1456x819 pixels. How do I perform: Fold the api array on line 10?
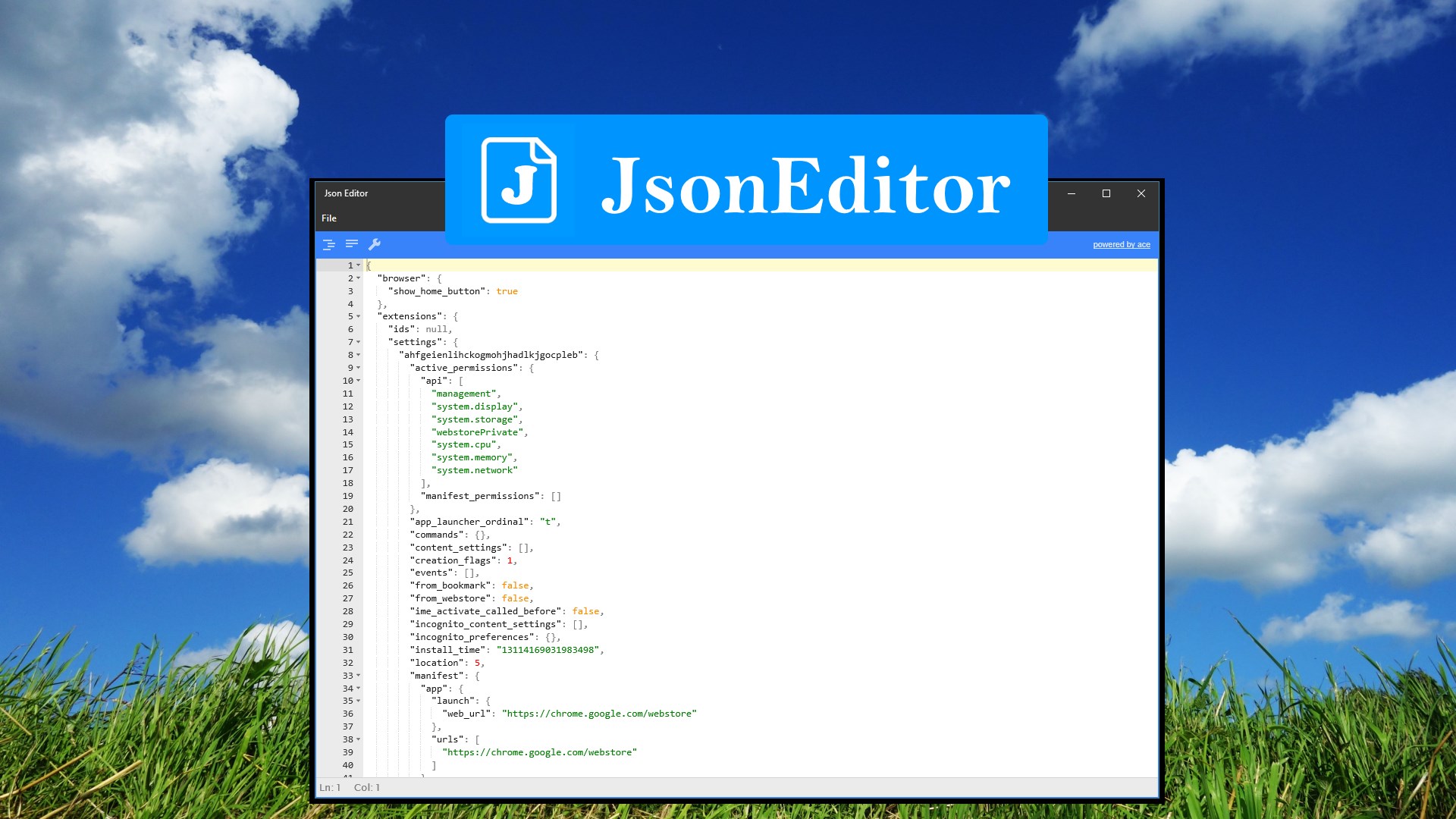pos(359,381)
